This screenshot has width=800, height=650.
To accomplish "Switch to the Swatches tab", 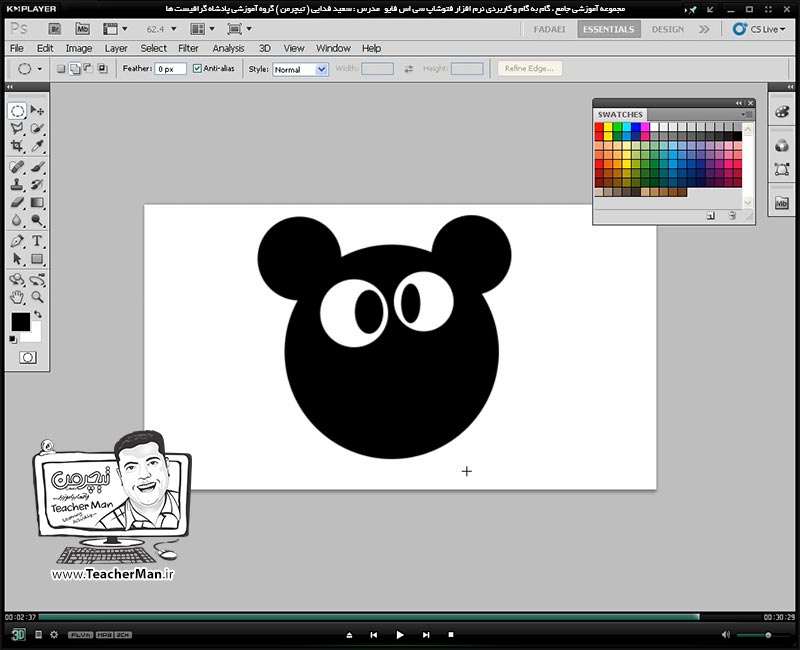I will pos(620,114).
